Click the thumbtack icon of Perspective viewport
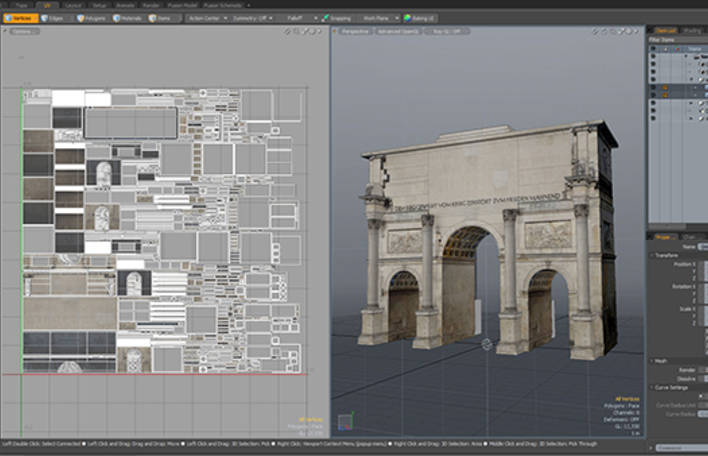This screenshot has width=708, height=456. [x=335, y=31]
